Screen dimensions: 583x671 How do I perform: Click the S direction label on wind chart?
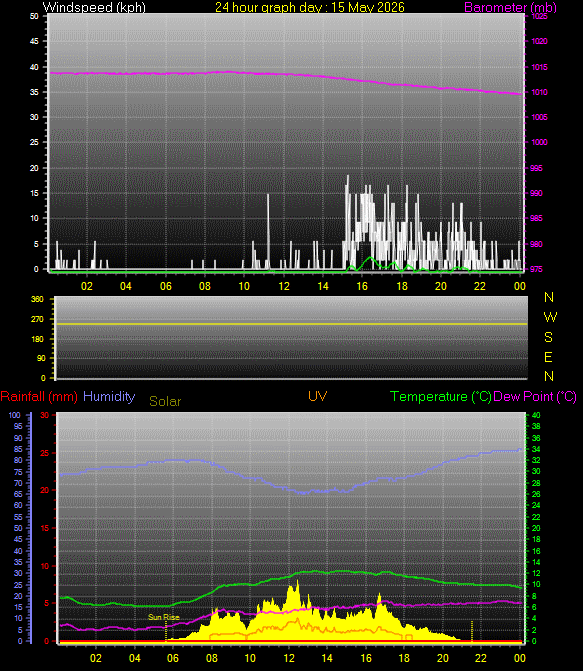pos(548,337)
